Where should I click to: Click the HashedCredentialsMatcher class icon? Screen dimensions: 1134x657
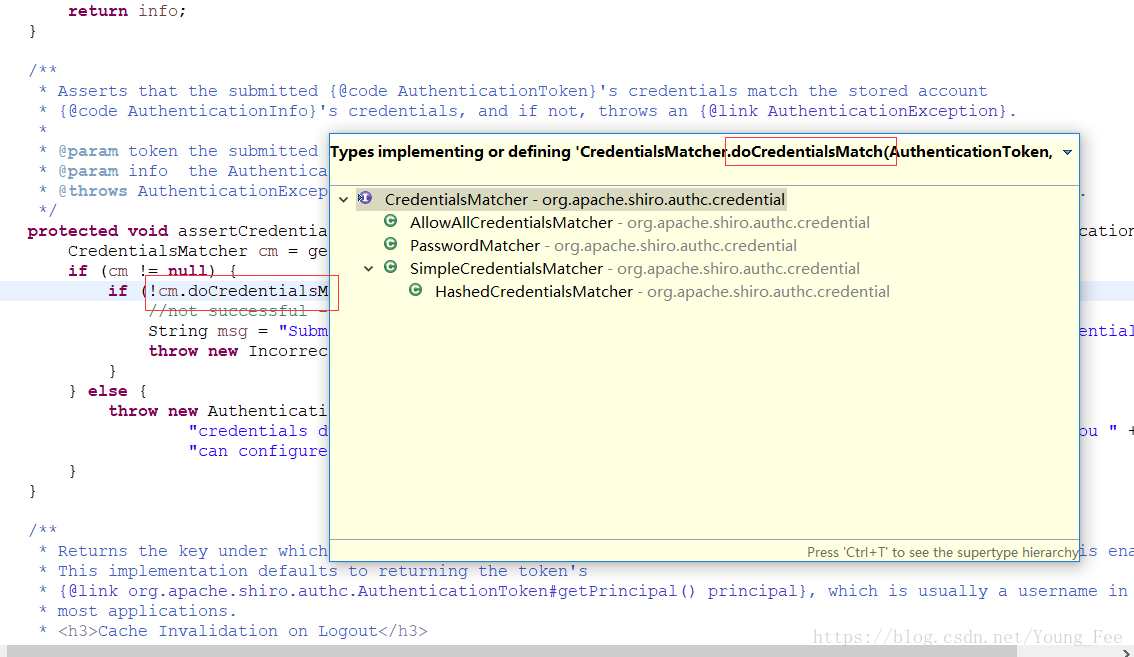(x=416, y=291)
